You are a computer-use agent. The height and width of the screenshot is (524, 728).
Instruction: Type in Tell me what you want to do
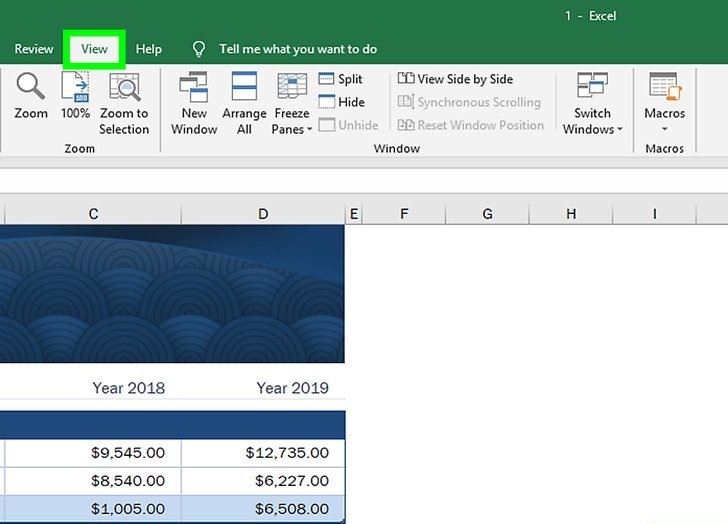[298, 49]
